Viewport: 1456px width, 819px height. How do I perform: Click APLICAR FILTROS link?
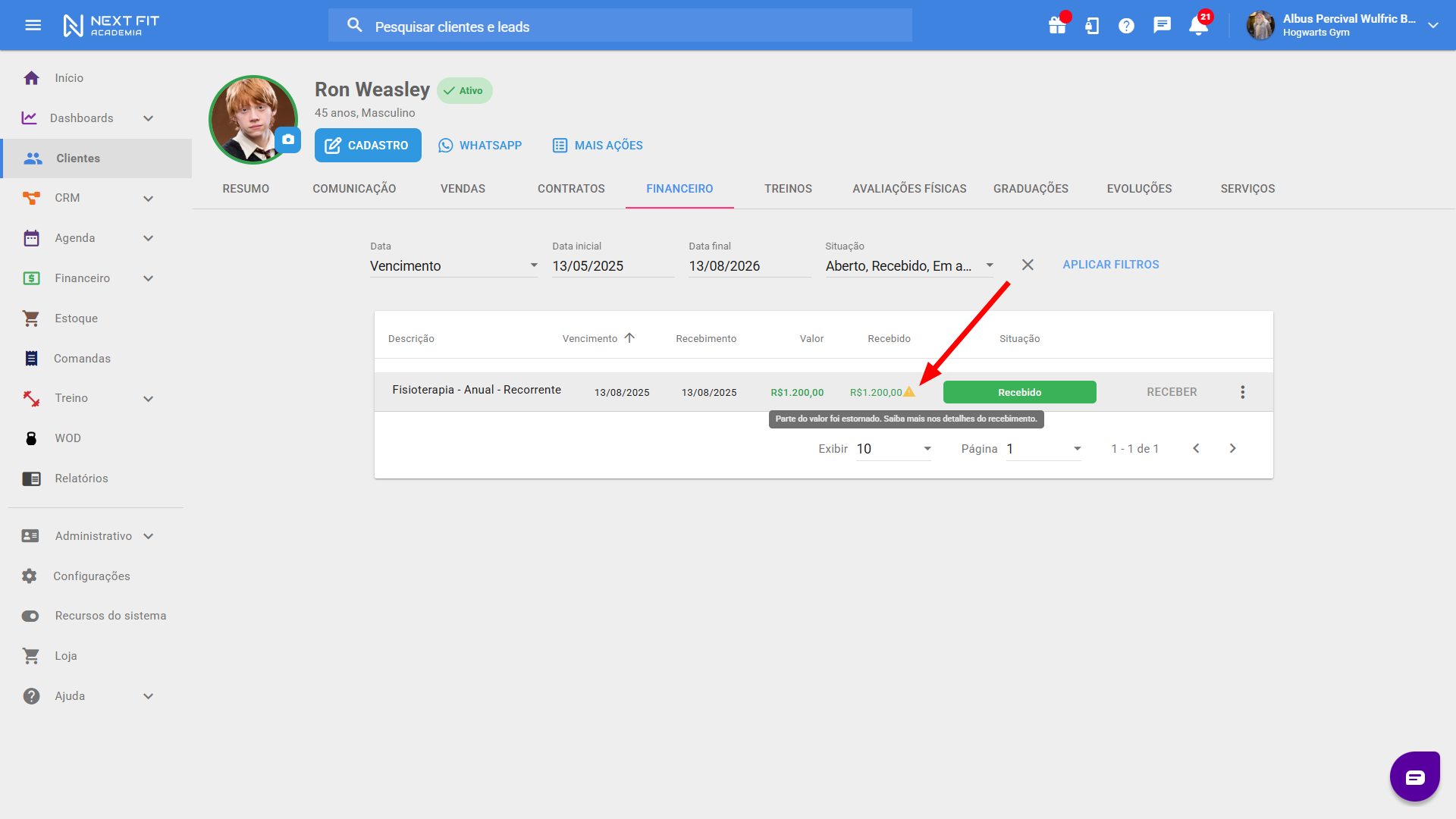click(x=1110, y=265)
